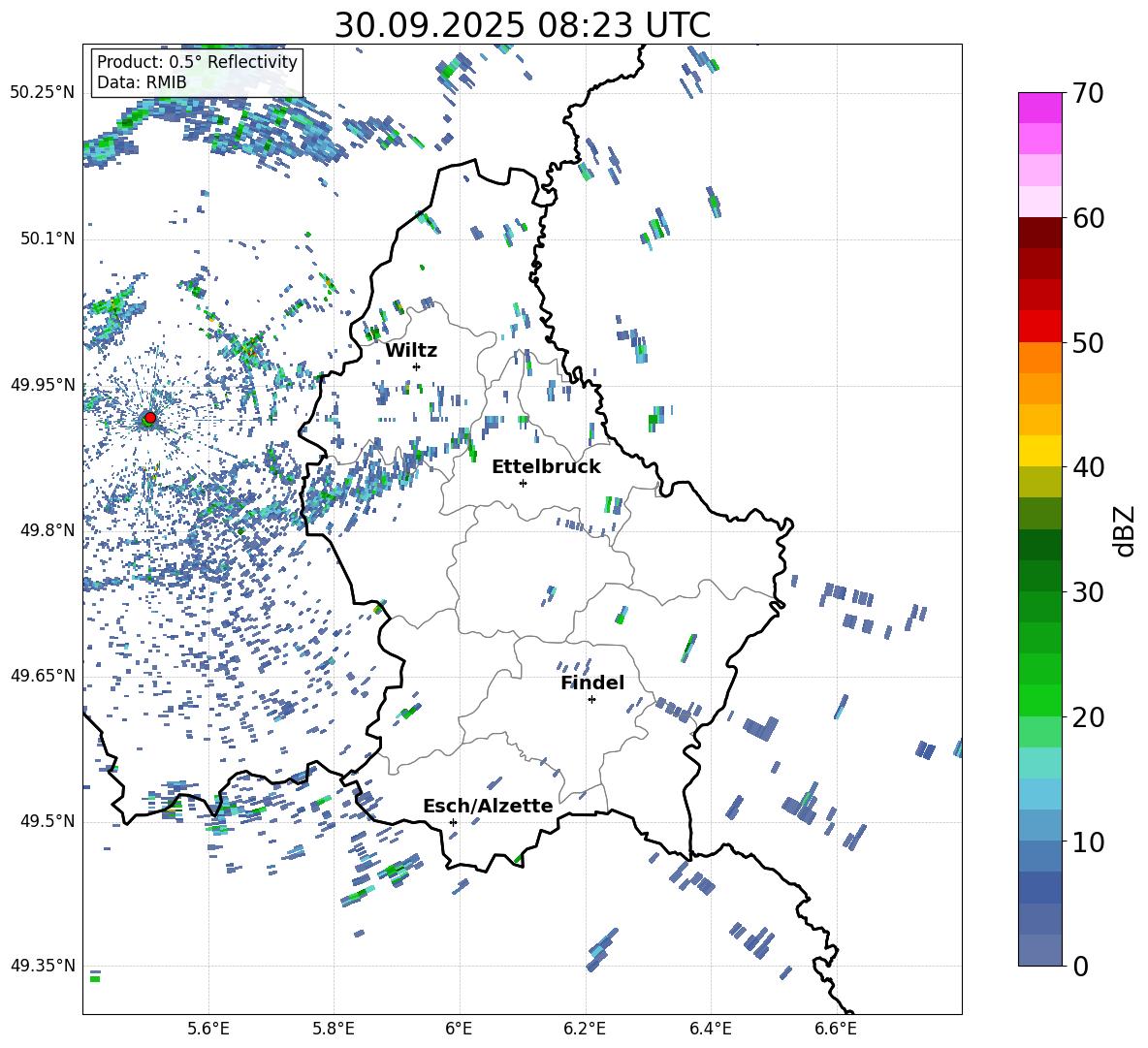Screen dimensions: 1148x1048
Task: Click the 5.8°E longitude label
Action: (334, 1029)
